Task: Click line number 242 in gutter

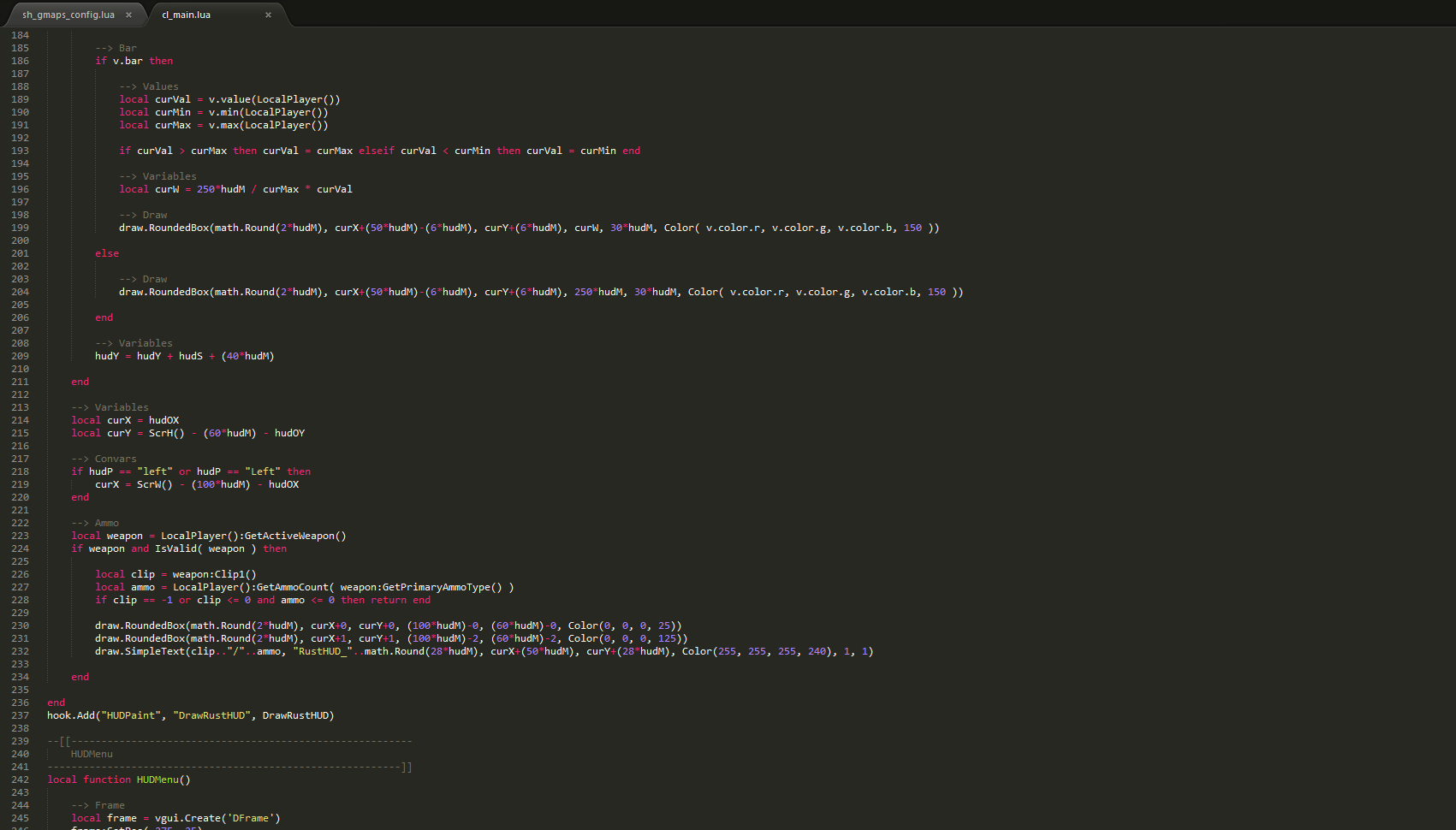Action: tap(20, 780)
